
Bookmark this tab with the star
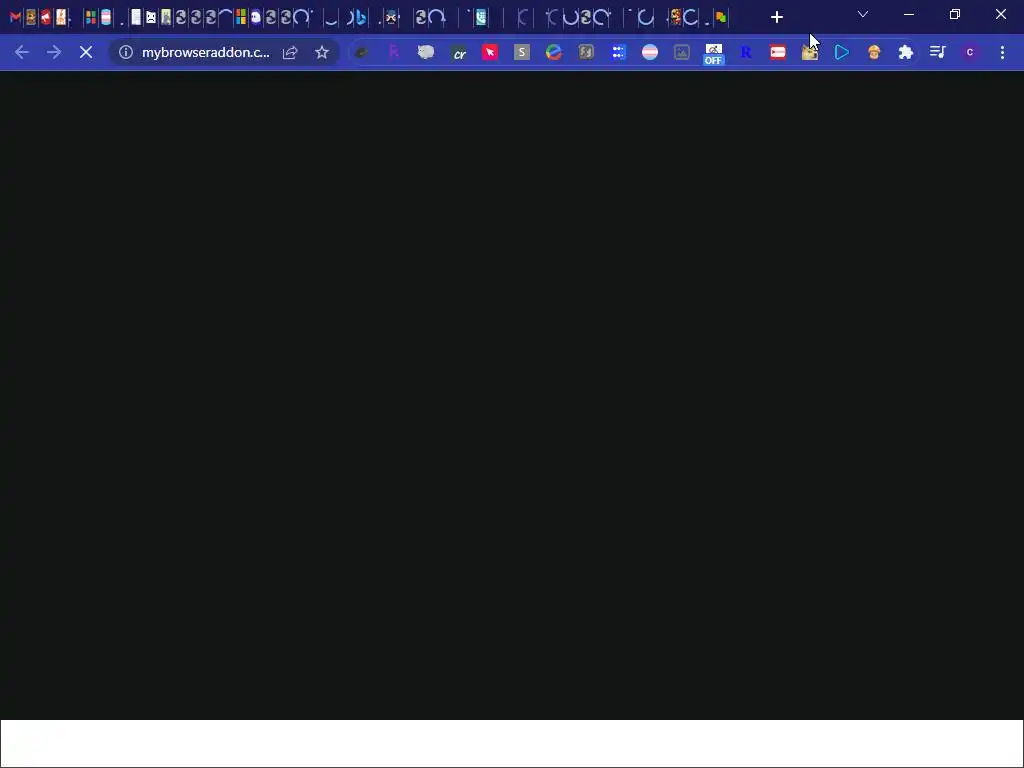pos(322,52)
